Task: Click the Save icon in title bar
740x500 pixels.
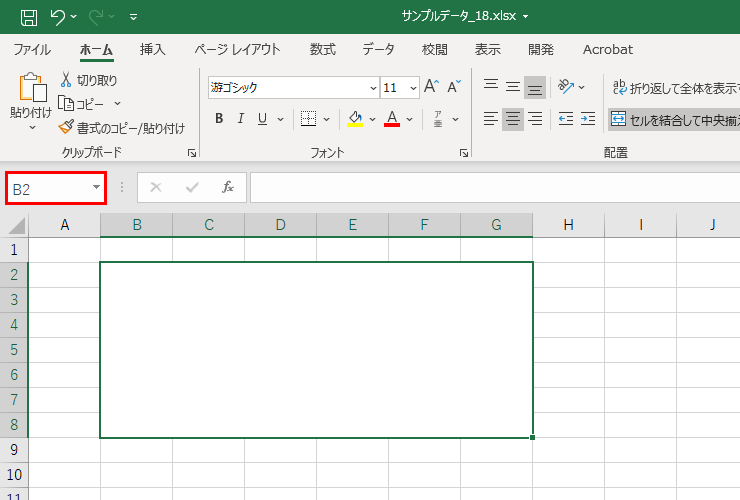Action: click(29, 17)
